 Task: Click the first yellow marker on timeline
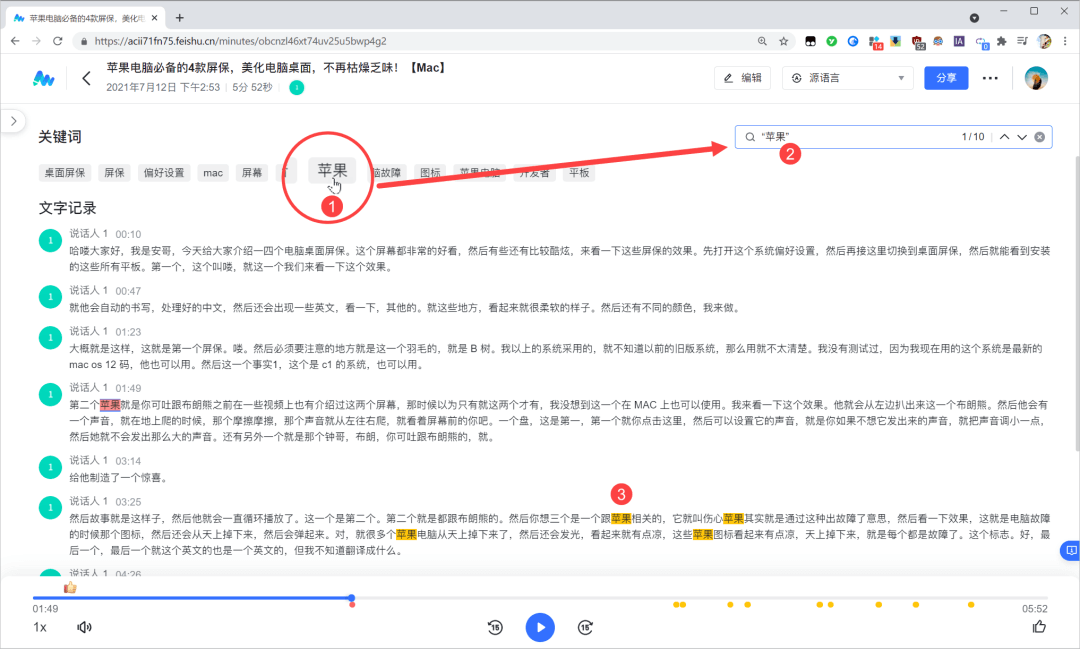pos(676,605)
